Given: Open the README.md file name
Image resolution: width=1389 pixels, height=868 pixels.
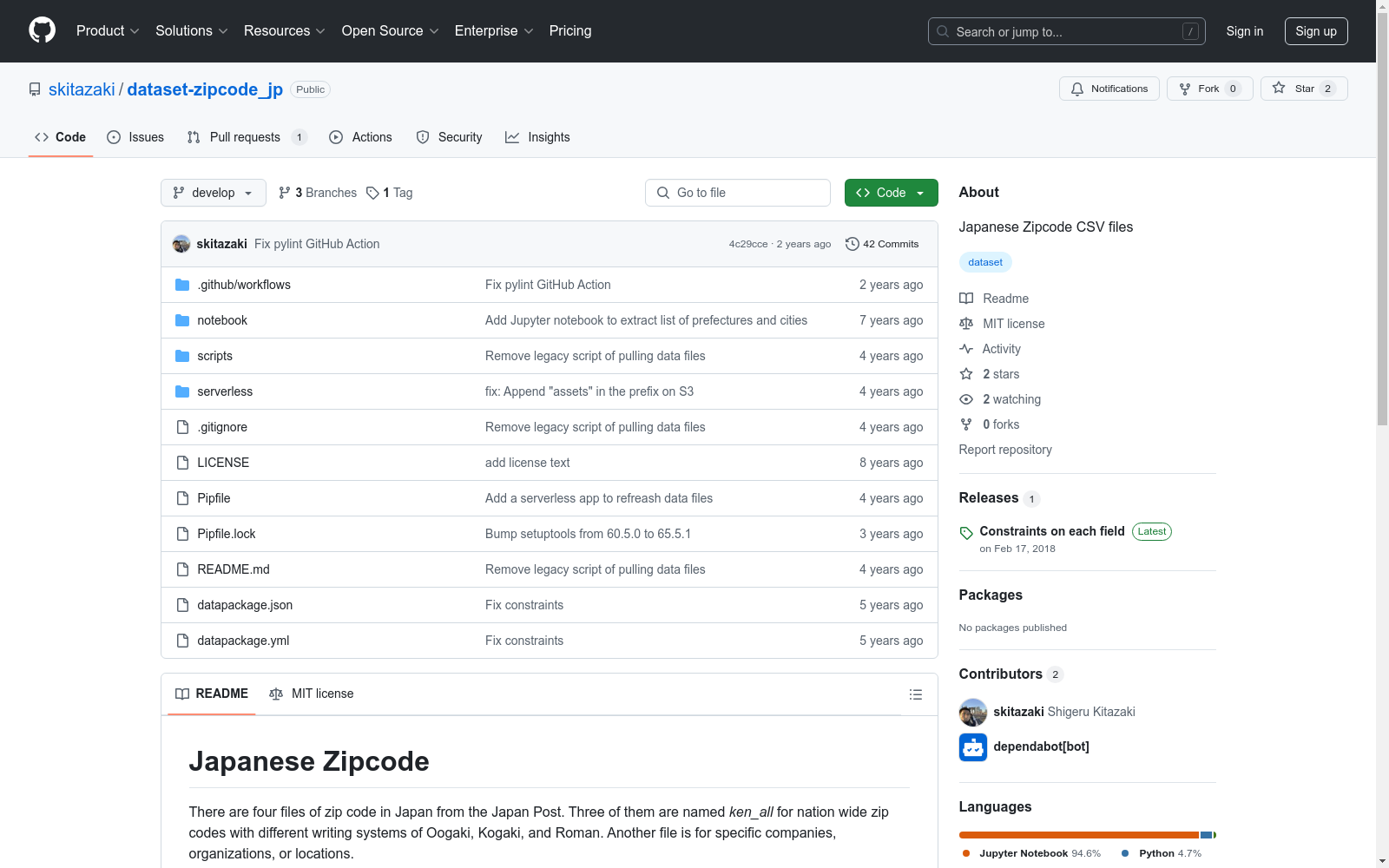Looking at the screenshot, I should pyautogui.click(x=234, y=569).
